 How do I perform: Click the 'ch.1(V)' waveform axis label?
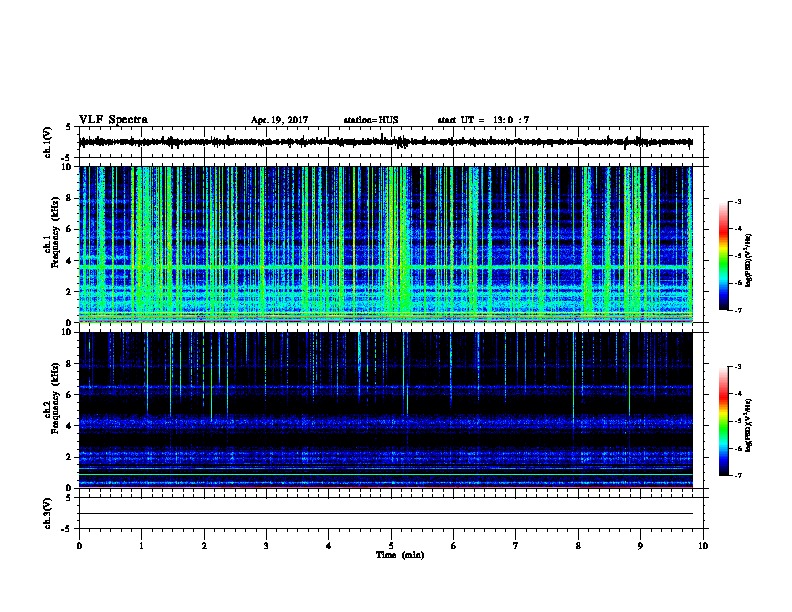pos(48,142)
